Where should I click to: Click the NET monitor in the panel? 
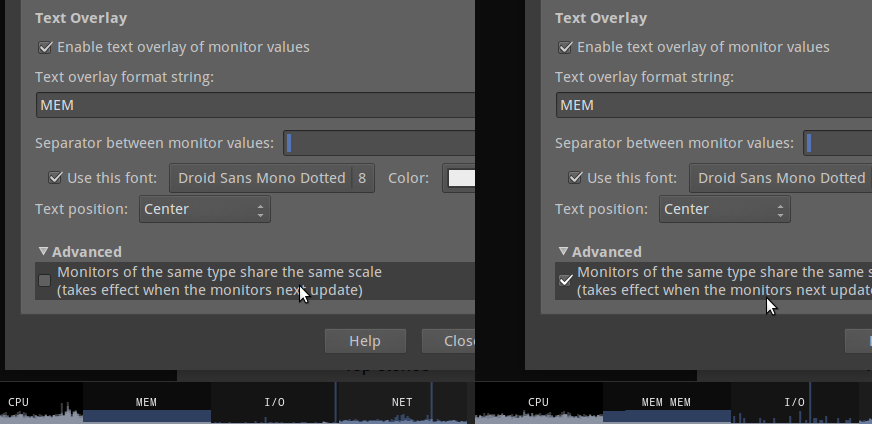pos(402,403)
